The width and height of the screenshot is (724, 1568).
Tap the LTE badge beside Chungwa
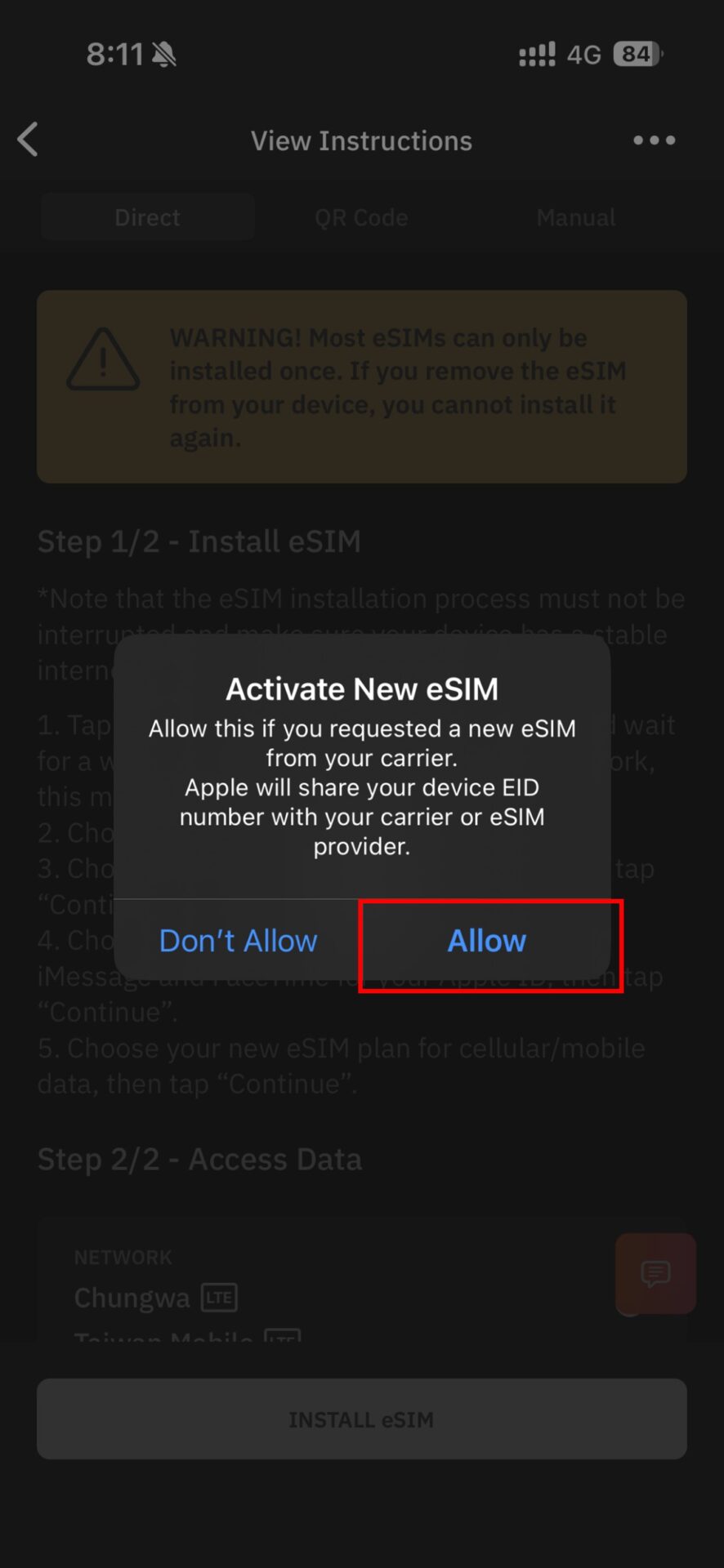pyautogui.click(x=219, y=1298)
